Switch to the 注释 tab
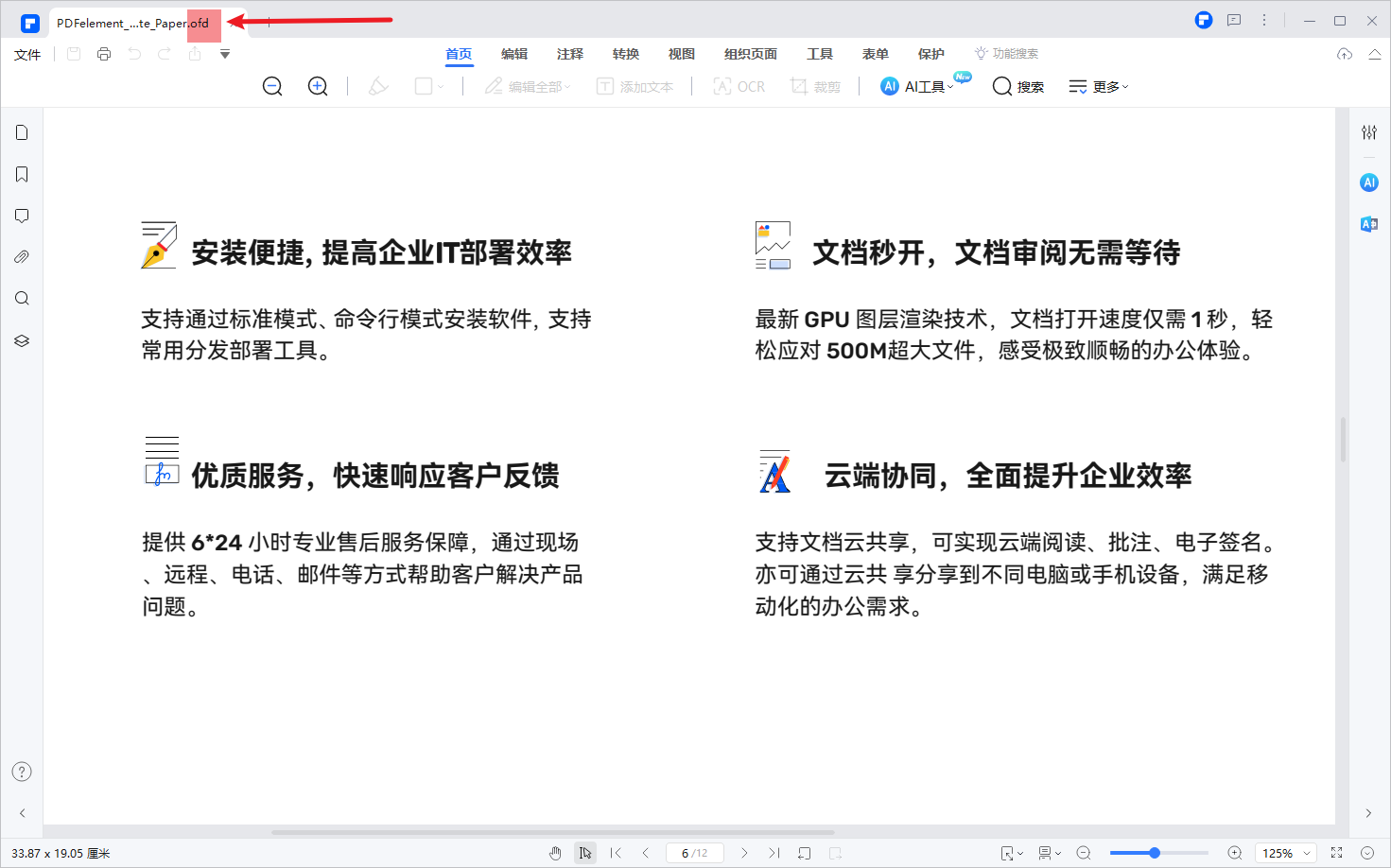The image size is (1391, 868). (570, 54)
